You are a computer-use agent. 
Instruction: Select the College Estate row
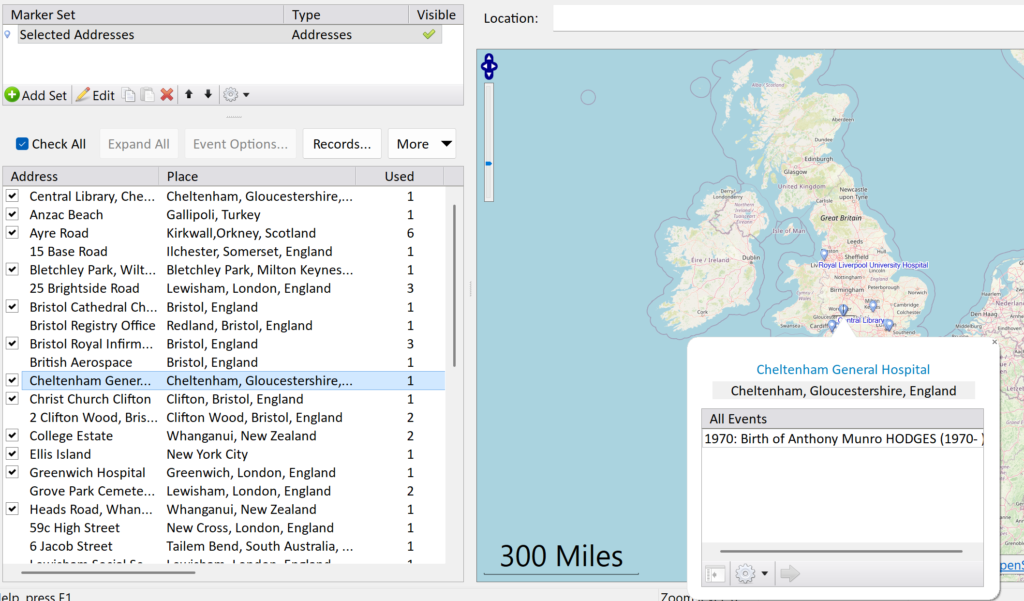(x=224, y=436)
